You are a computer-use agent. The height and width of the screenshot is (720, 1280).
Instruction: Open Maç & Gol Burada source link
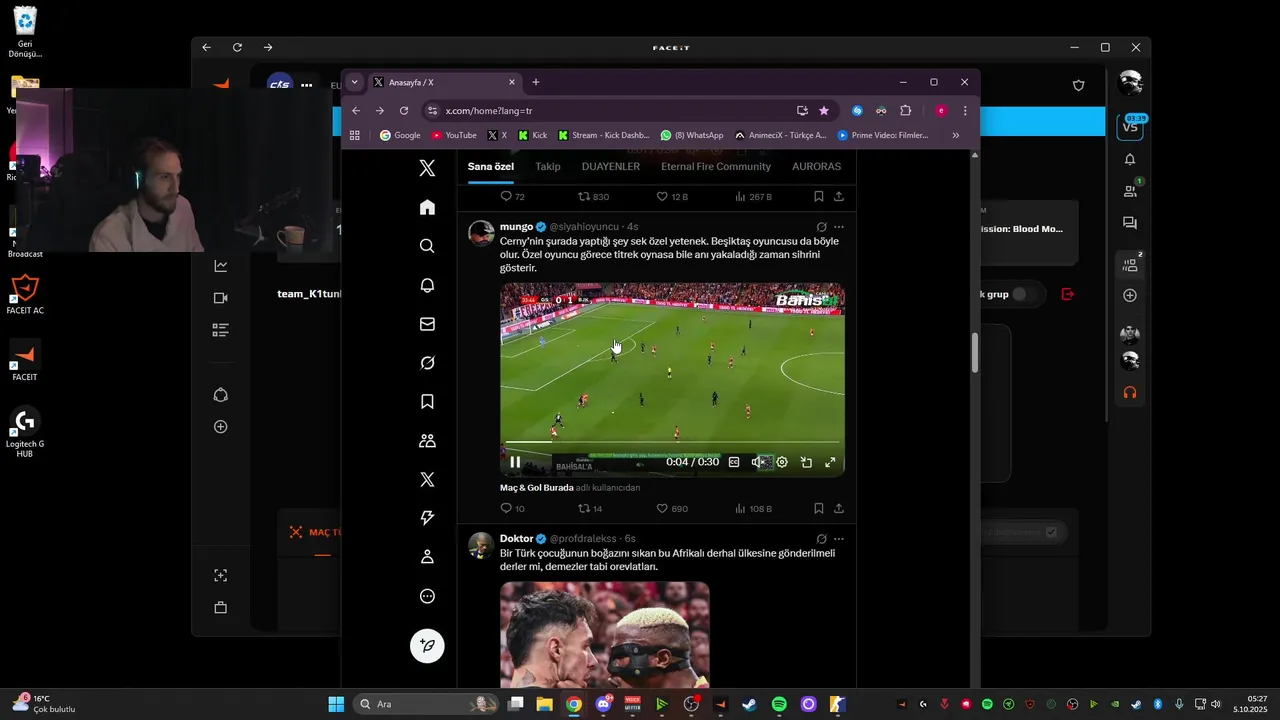click(537, 487)
